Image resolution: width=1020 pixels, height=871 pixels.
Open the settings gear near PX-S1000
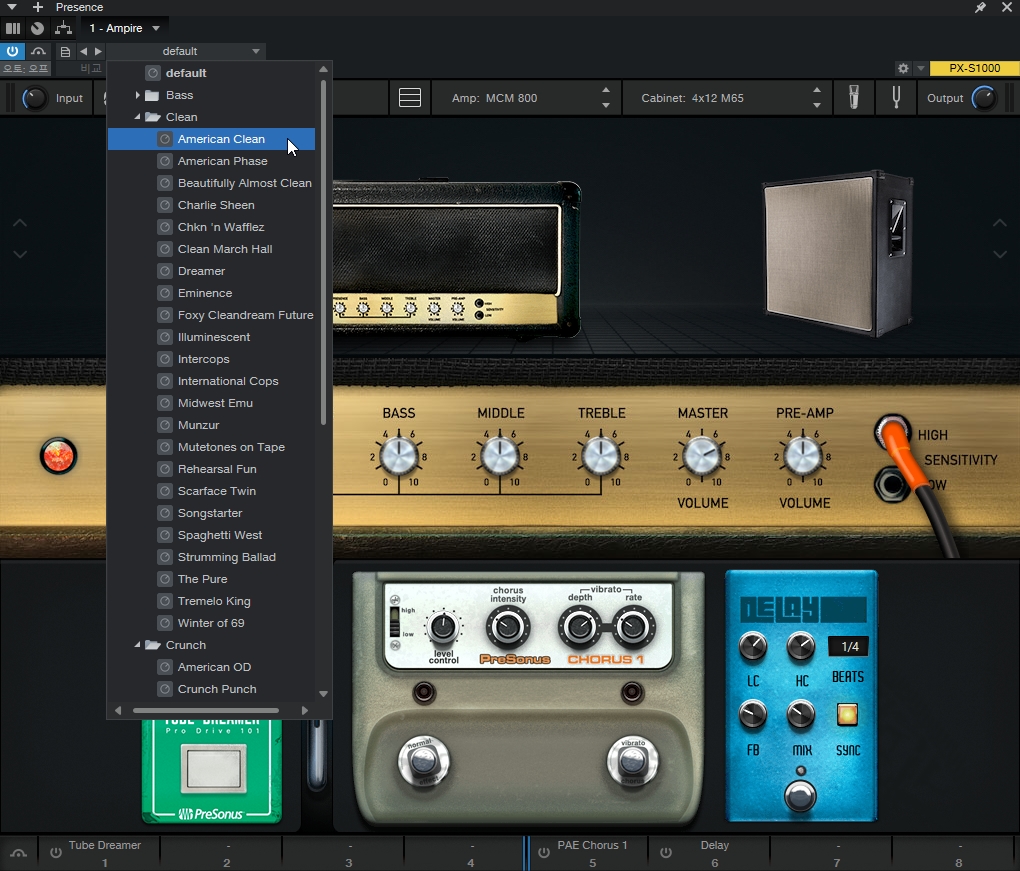(x=903, y=68)
